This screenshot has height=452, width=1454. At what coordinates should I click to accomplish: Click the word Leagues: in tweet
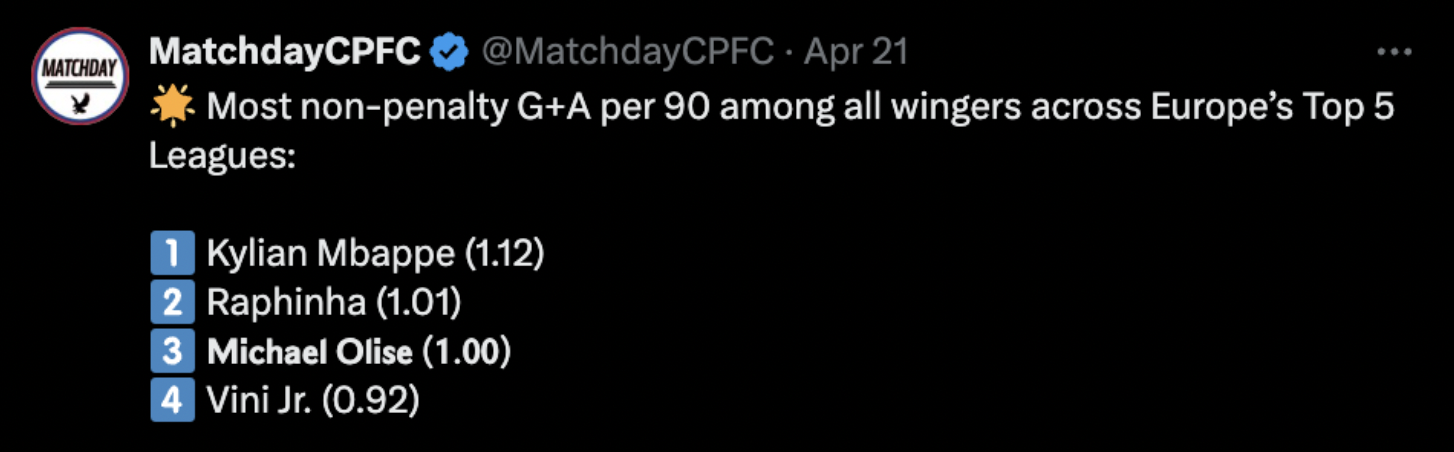click(223, 156)
